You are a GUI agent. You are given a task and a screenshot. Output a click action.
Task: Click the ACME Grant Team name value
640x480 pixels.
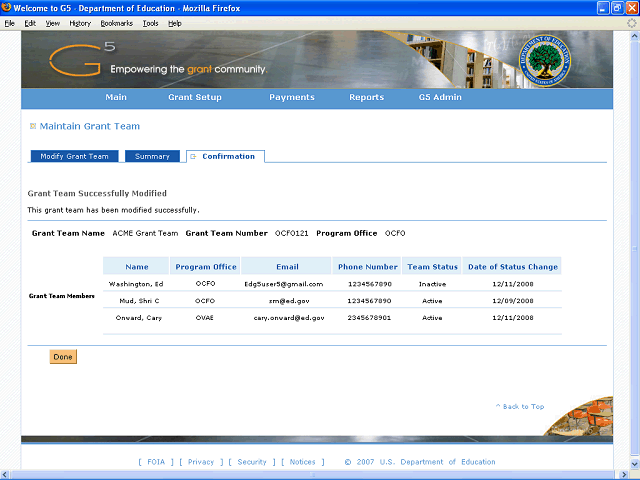coord(145,233)
